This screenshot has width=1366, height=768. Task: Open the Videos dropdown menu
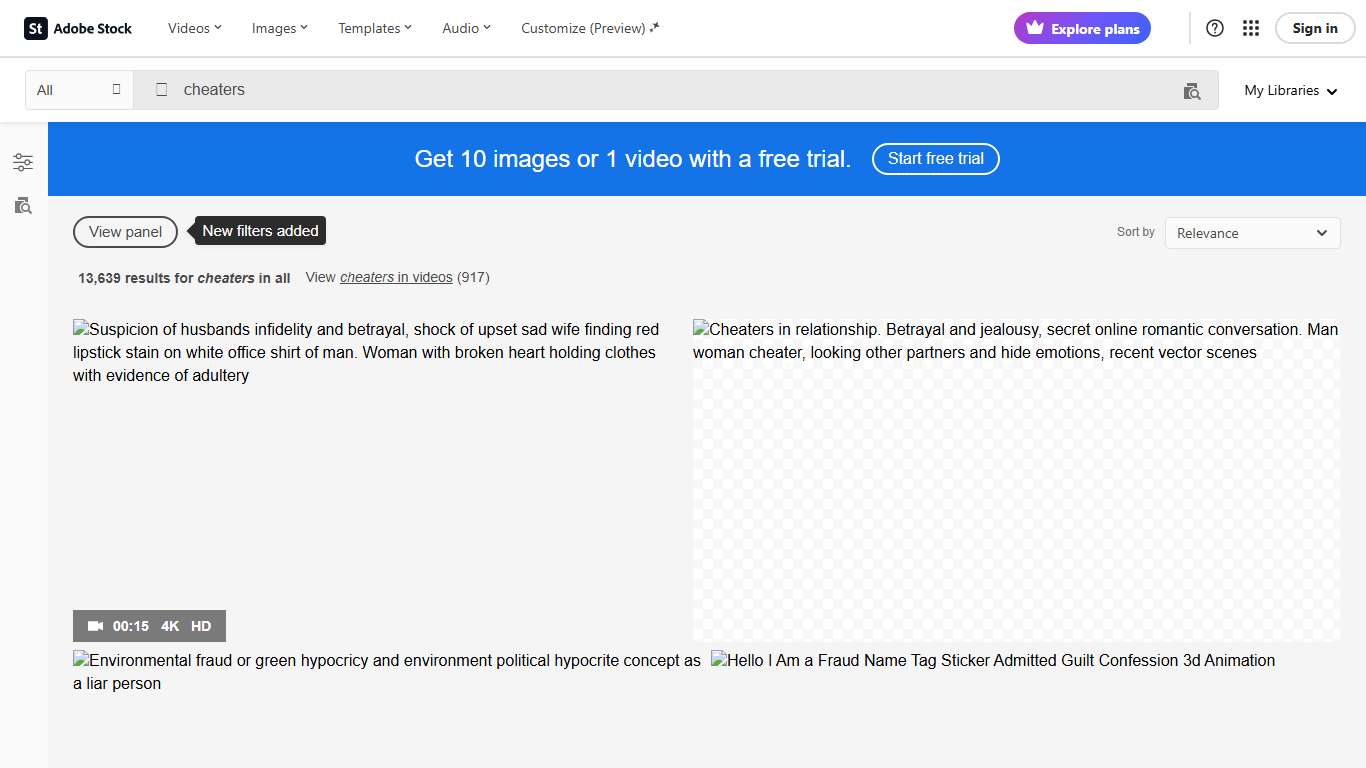coord(193,28)
